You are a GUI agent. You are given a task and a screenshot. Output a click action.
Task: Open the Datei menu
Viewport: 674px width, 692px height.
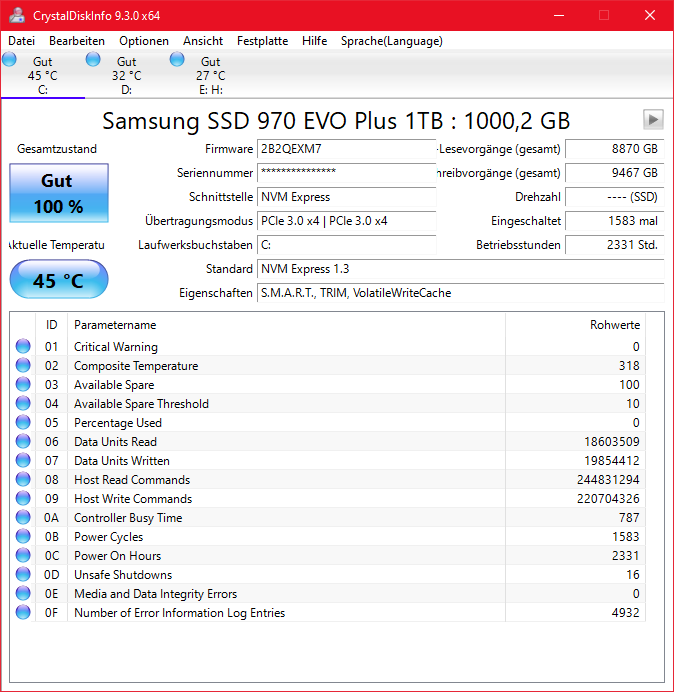click(x=21, y=41)
